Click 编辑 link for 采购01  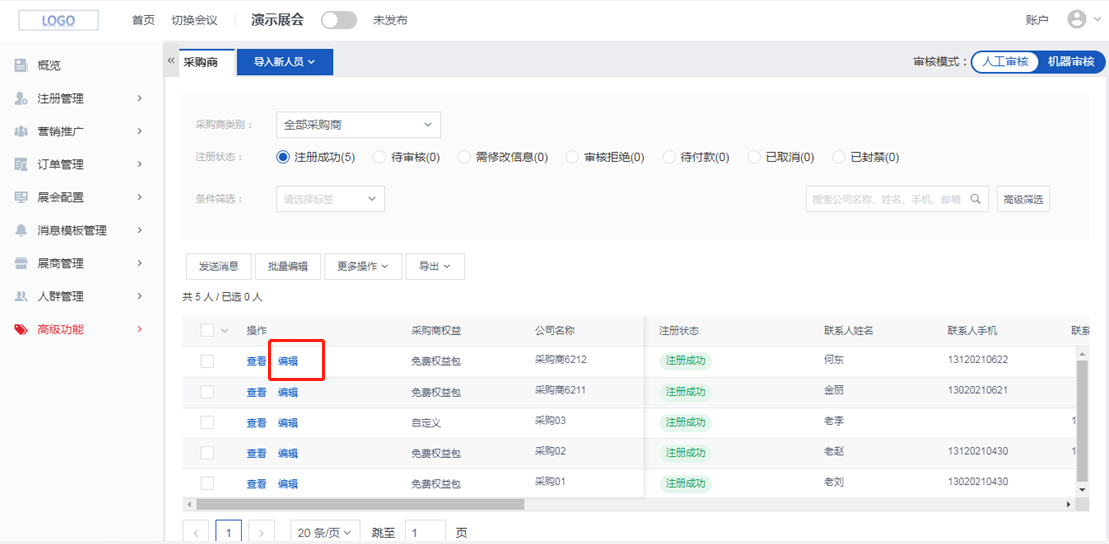[288, 484]
